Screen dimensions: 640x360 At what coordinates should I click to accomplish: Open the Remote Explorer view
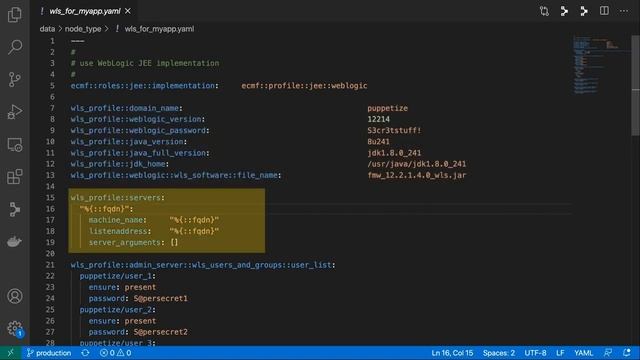(15, 144)
